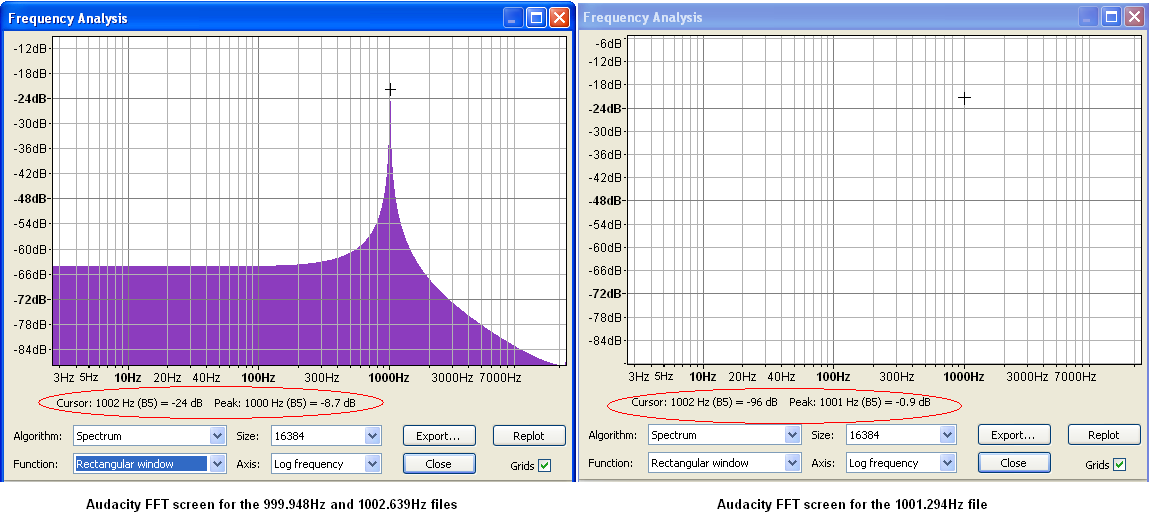1150x525 pixels.
Task: Click the 3Hz axis label in left plot
Action: tap(64, 377)
